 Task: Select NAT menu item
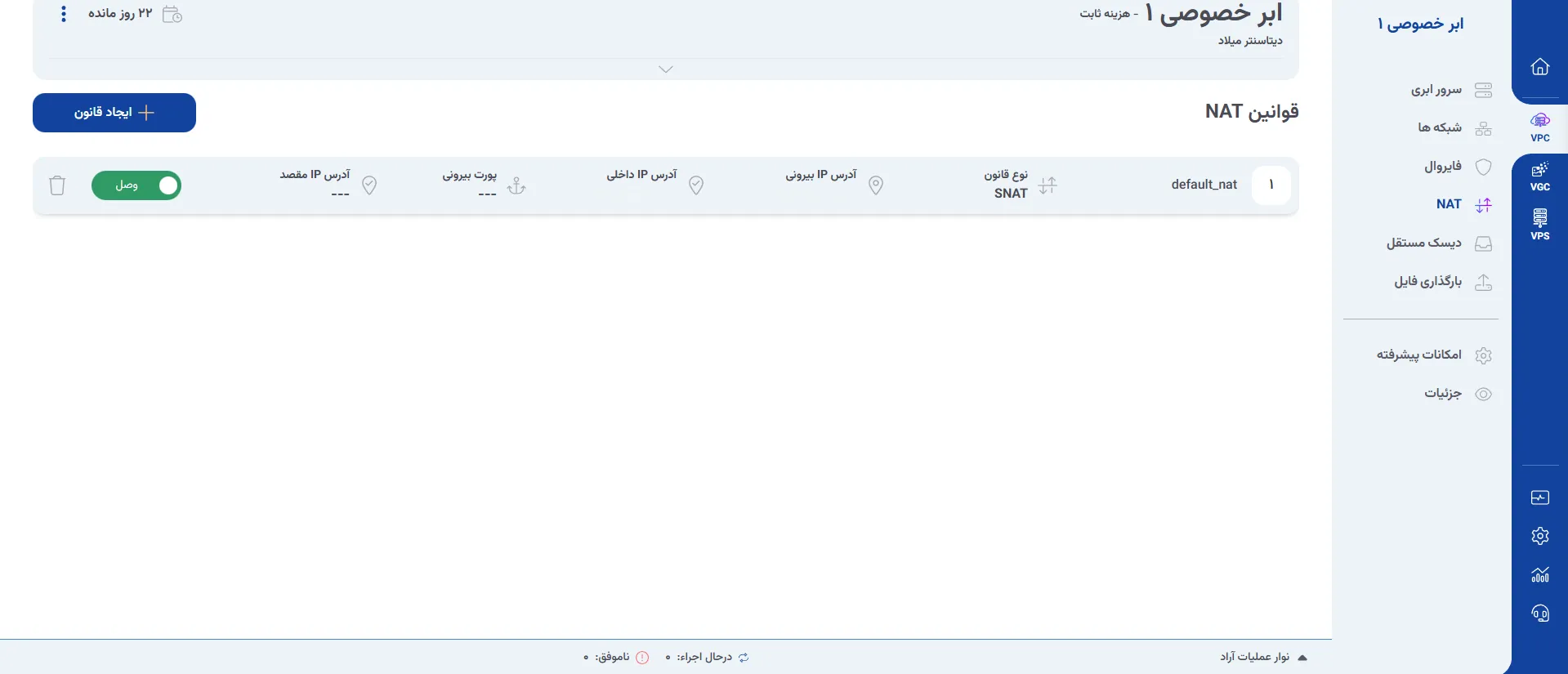click(1464, 205)
